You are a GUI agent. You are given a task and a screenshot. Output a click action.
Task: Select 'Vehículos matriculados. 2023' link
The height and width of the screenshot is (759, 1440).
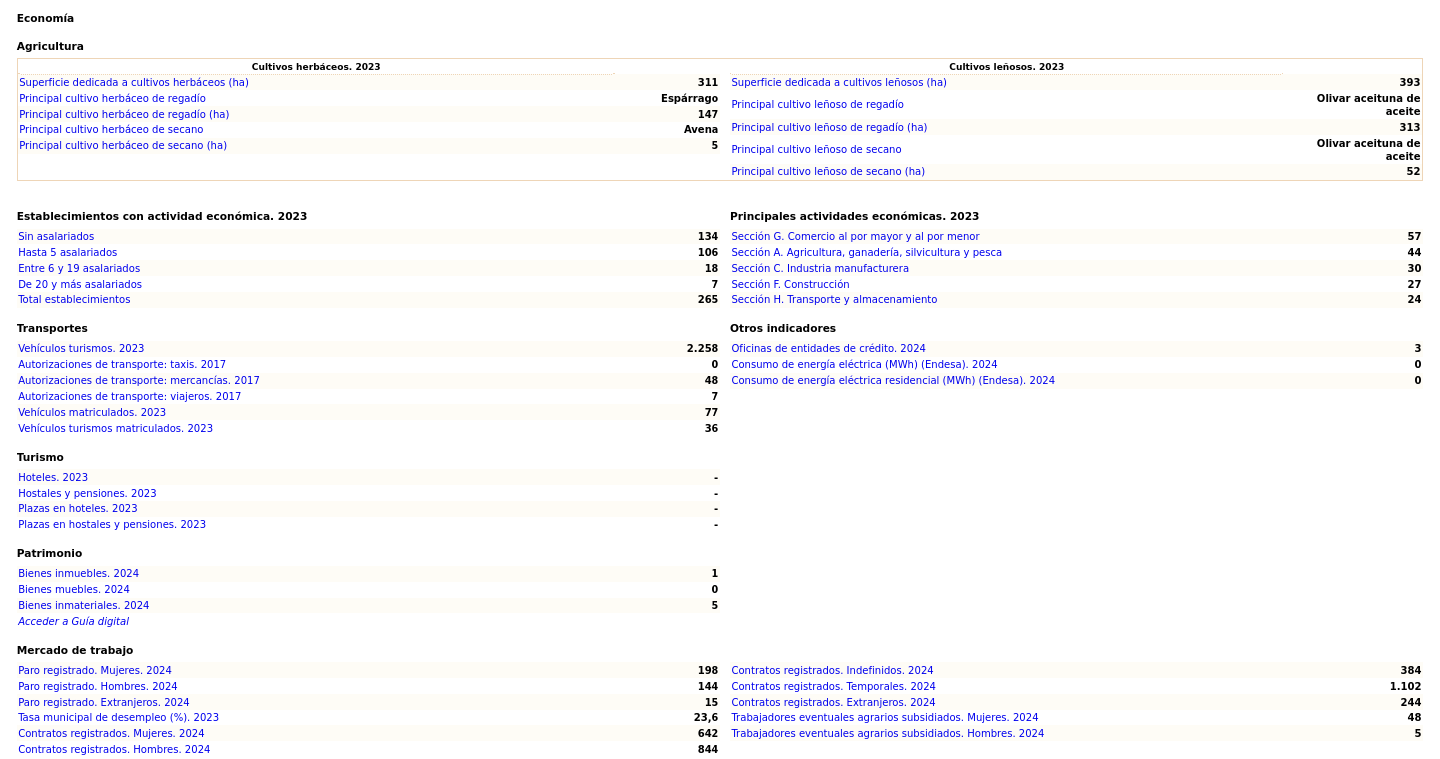click(92, 413)
